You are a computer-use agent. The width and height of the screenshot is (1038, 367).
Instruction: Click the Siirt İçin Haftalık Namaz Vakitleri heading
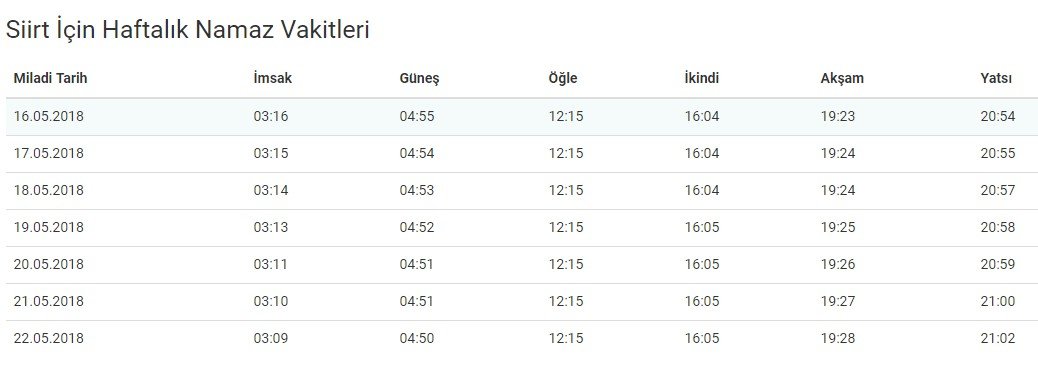(x=187, y=30)
